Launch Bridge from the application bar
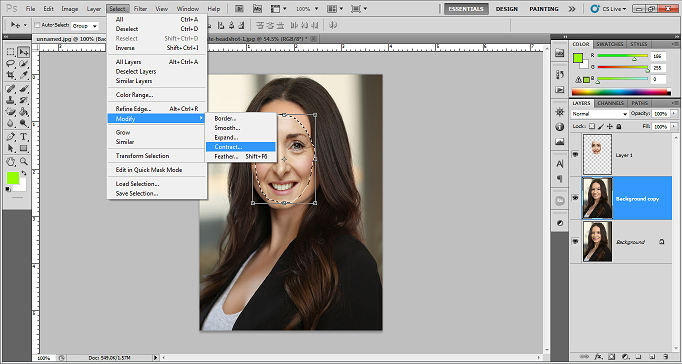Screen dimensions: 682x364 (239, 8)
